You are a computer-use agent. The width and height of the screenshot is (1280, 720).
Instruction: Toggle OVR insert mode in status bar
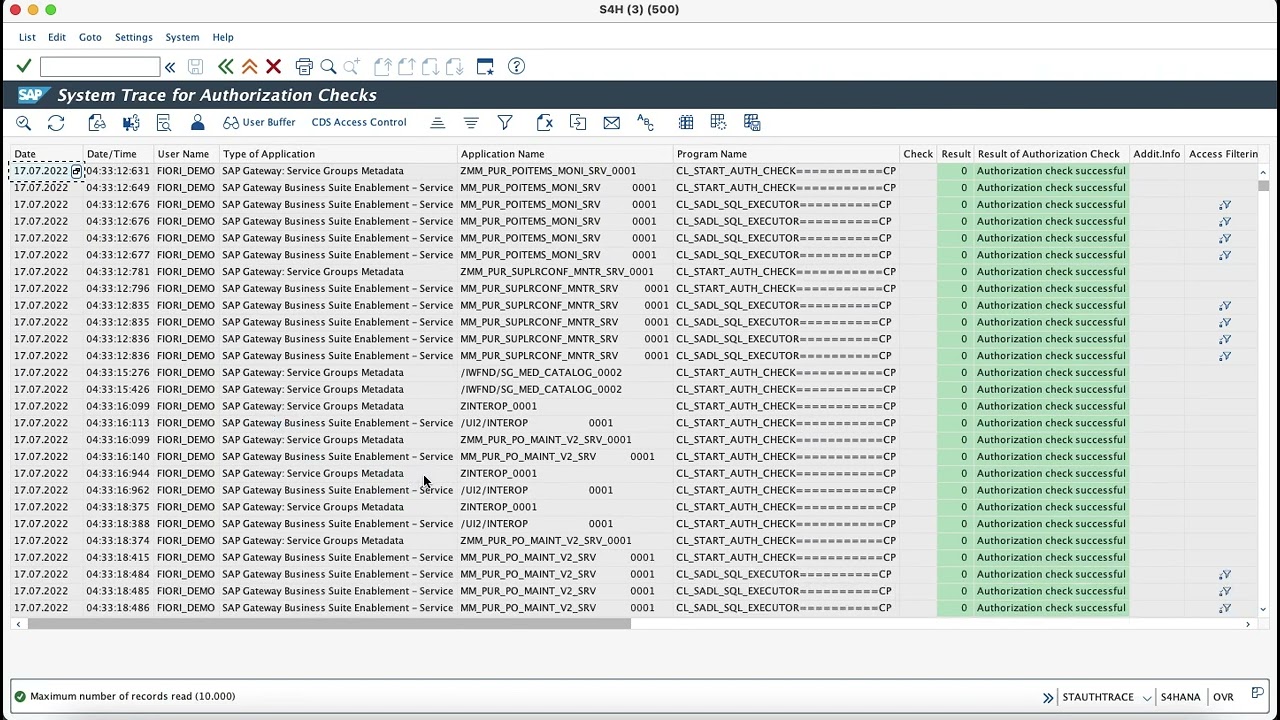point(1223,697)
